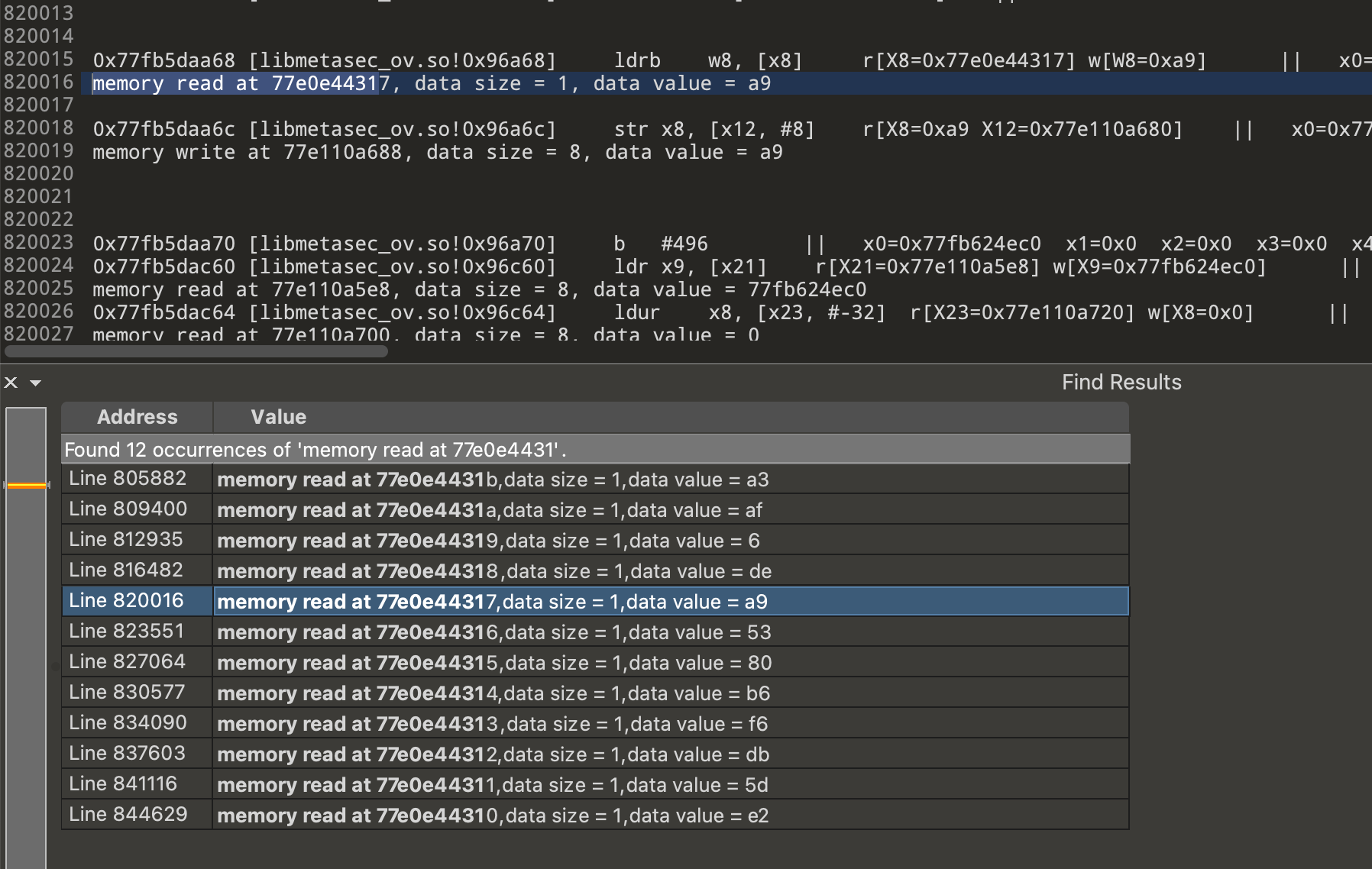Click the editor's horizontal scrollbar
1372x869 pixels.
click(x=196, y=351)
